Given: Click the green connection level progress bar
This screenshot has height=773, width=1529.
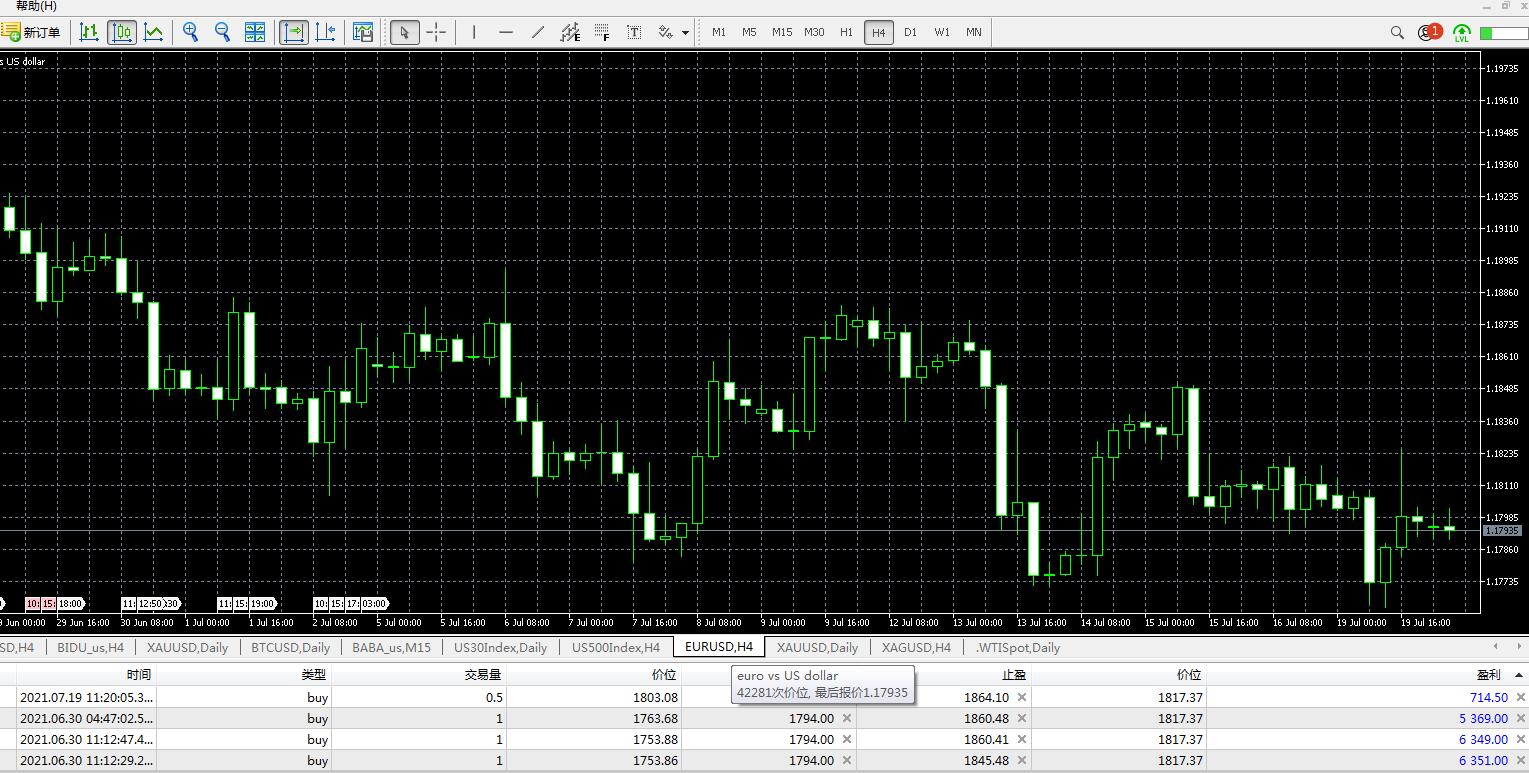Looking at the screenshot, I should (1503, 33).
